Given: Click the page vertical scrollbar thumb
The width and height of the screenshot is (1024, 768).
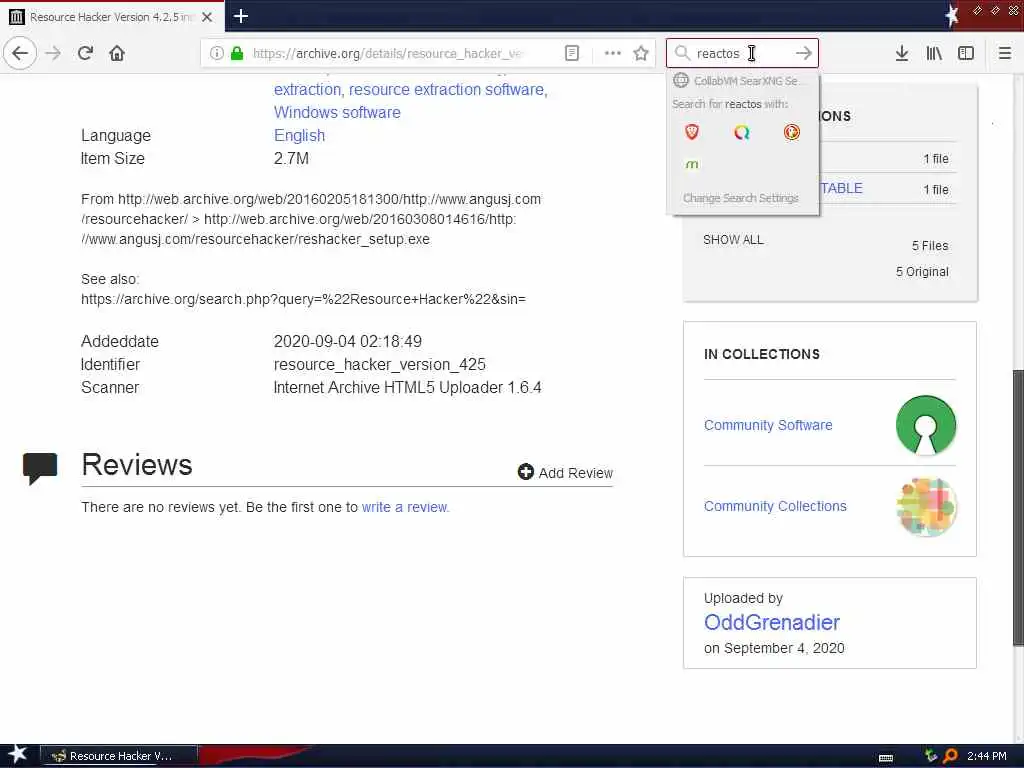Looking at the screenshot, I should pos(1017,508).
